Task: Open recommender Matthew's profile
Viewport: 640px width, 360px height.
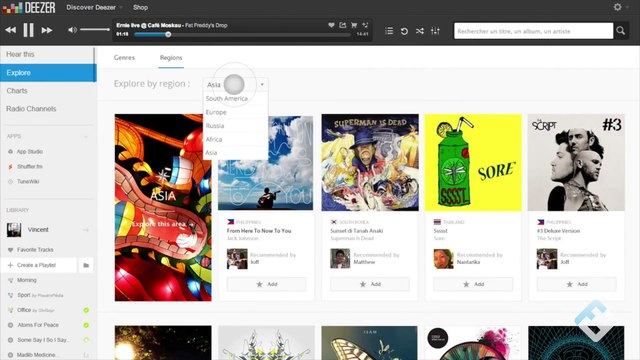Action: click(x=364, y=262)
